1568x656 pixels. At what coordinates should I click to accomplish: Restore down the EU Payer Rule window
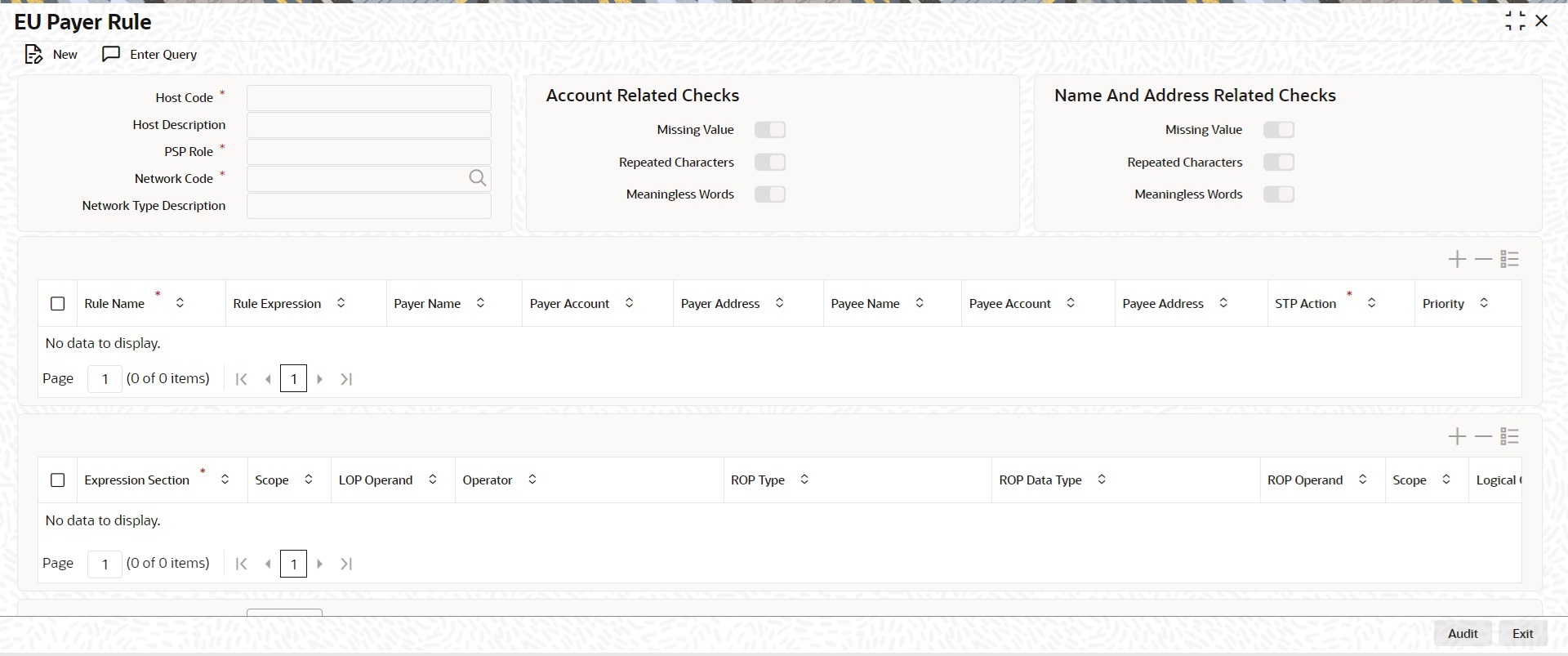[x=1515, y=21]
